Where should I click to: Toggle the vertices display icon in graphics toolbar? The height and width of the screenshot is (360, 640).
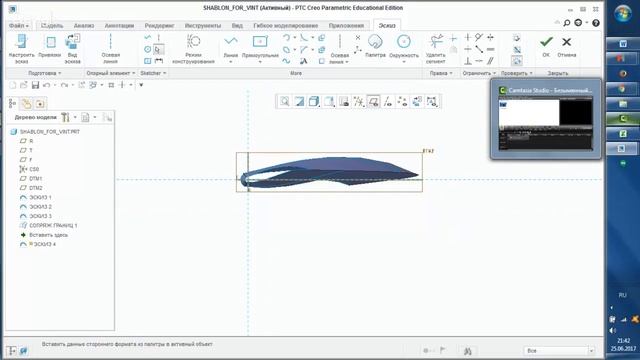(x=402, y=101)
